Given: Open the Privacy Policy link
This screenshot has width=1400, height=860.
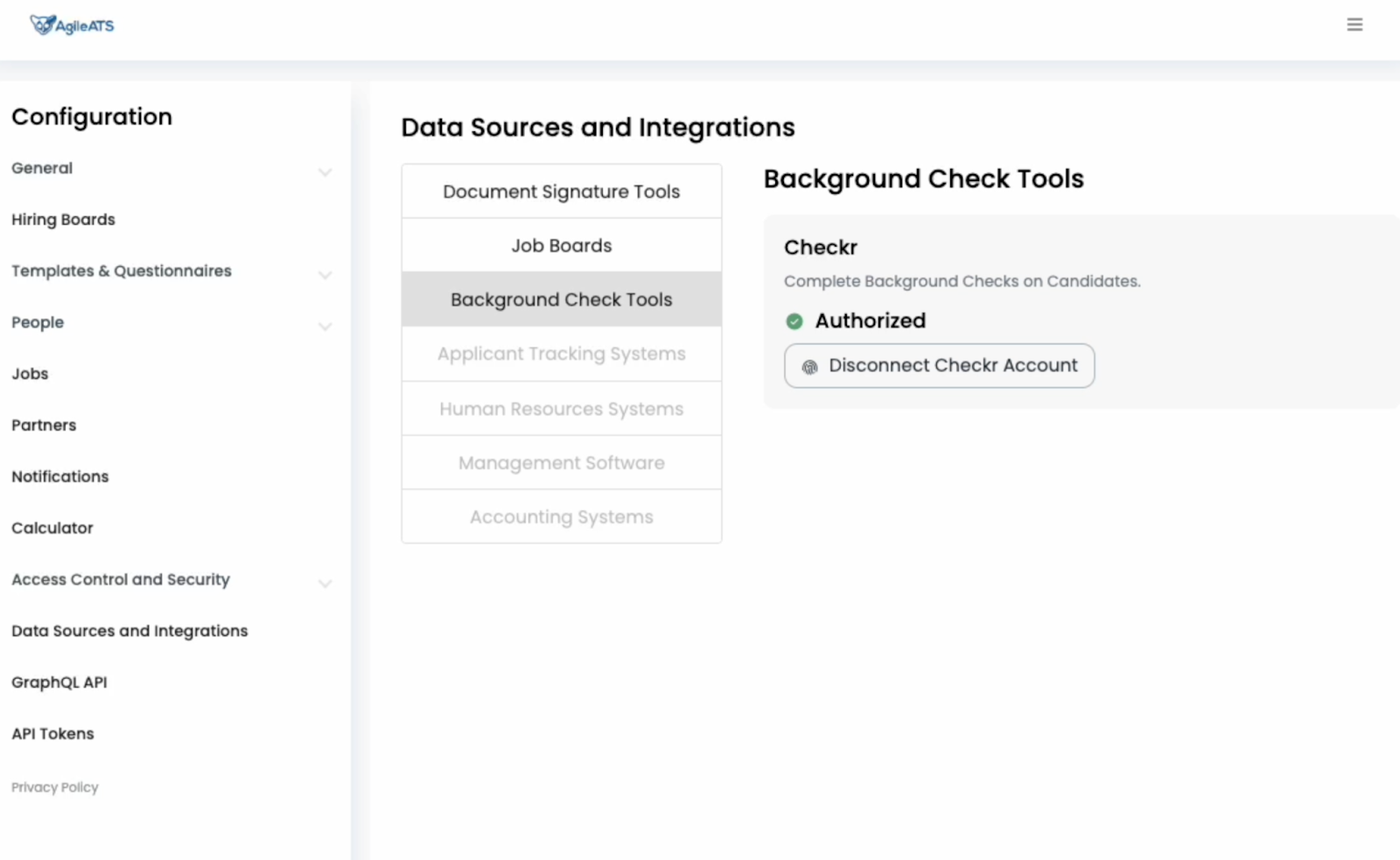Looking at the screenshot, I should click(x=55, y=787).
